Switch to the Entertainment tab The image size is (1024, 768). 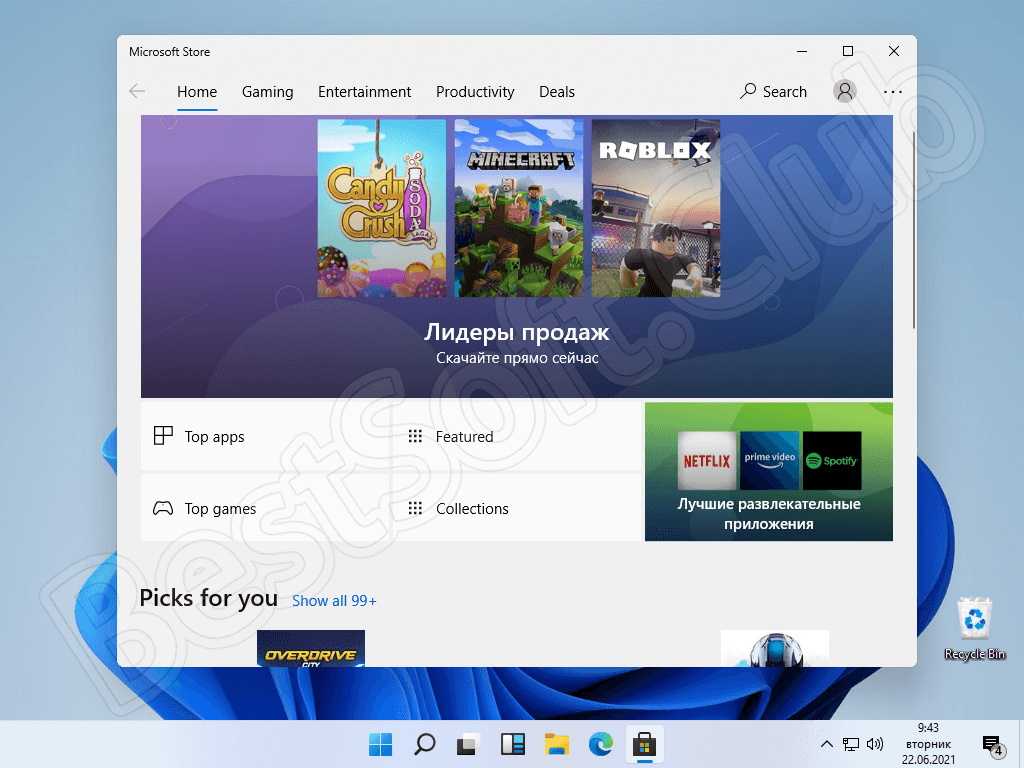pos(364,91)
